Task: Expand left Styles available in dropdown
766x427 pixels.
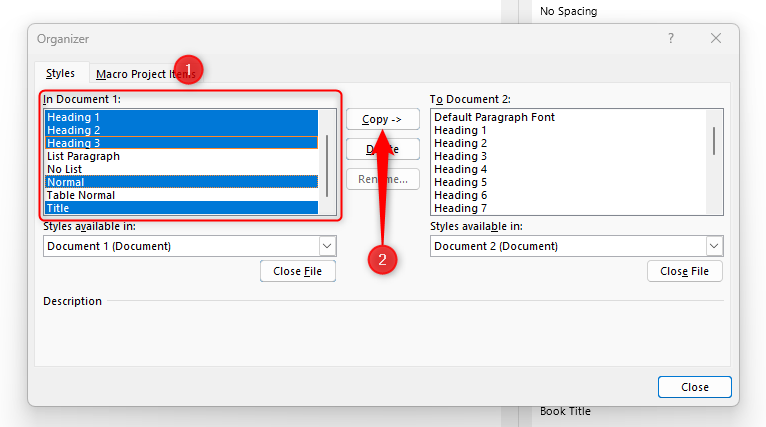Action: pos(327,246)
